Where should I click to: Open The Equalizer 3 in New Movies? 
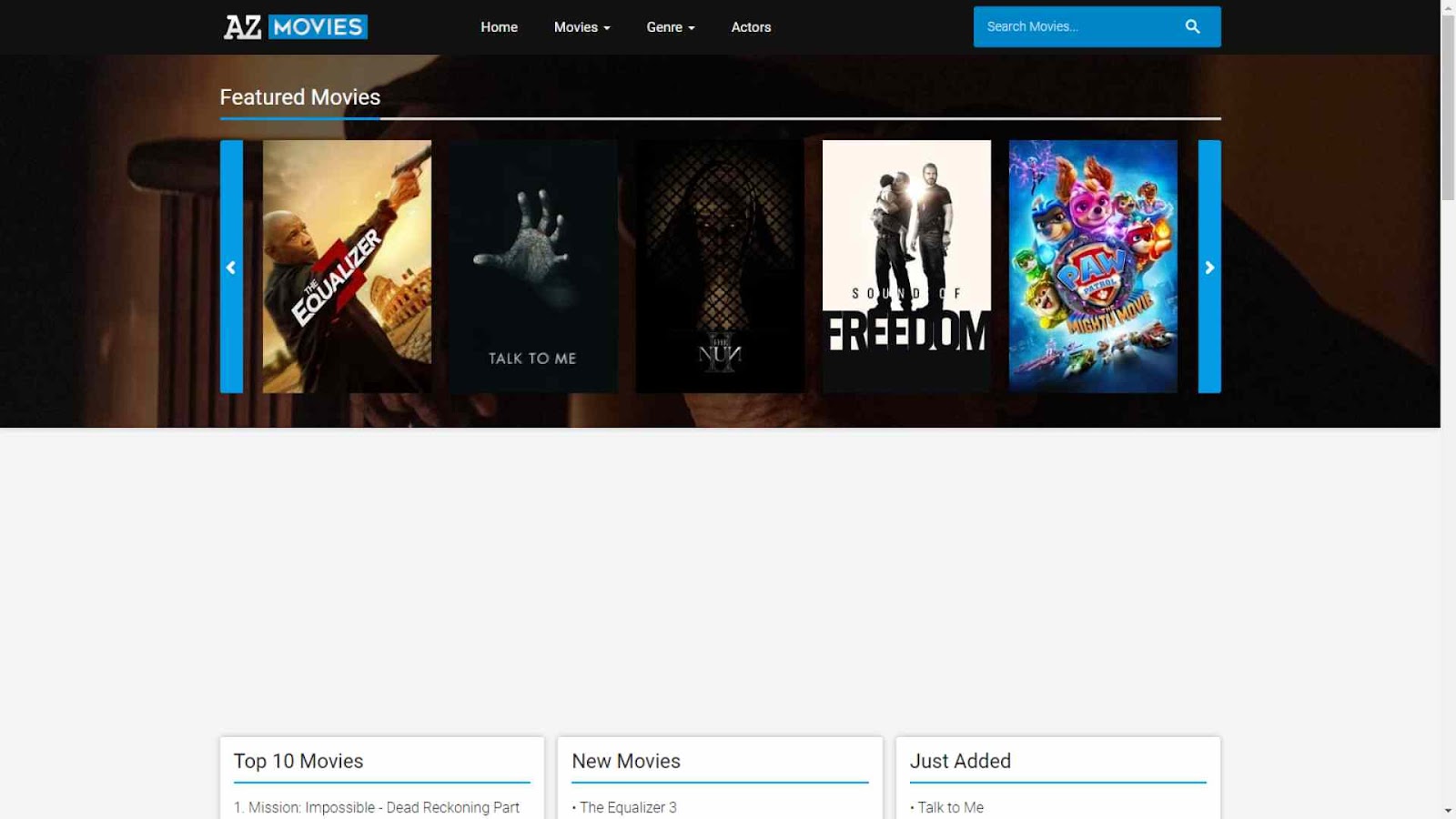click(x=628, y=807)
